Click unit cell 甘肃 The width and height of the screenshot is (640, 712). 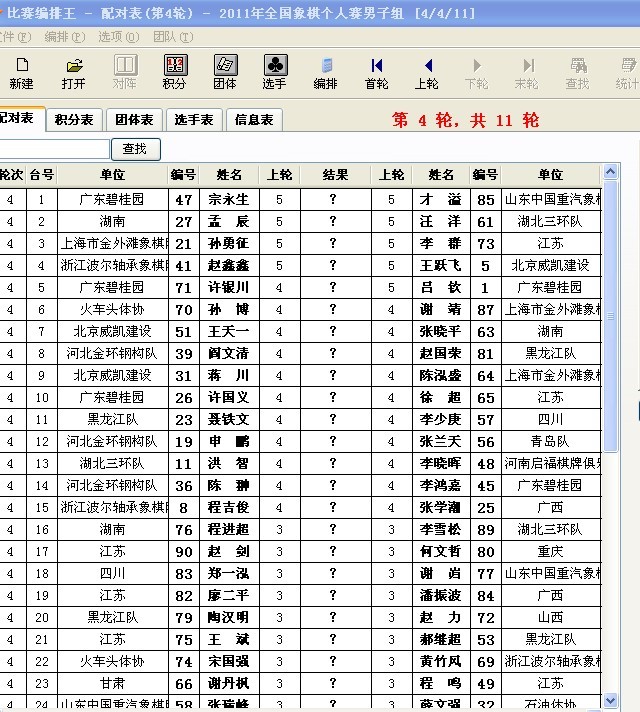(113, 684)
